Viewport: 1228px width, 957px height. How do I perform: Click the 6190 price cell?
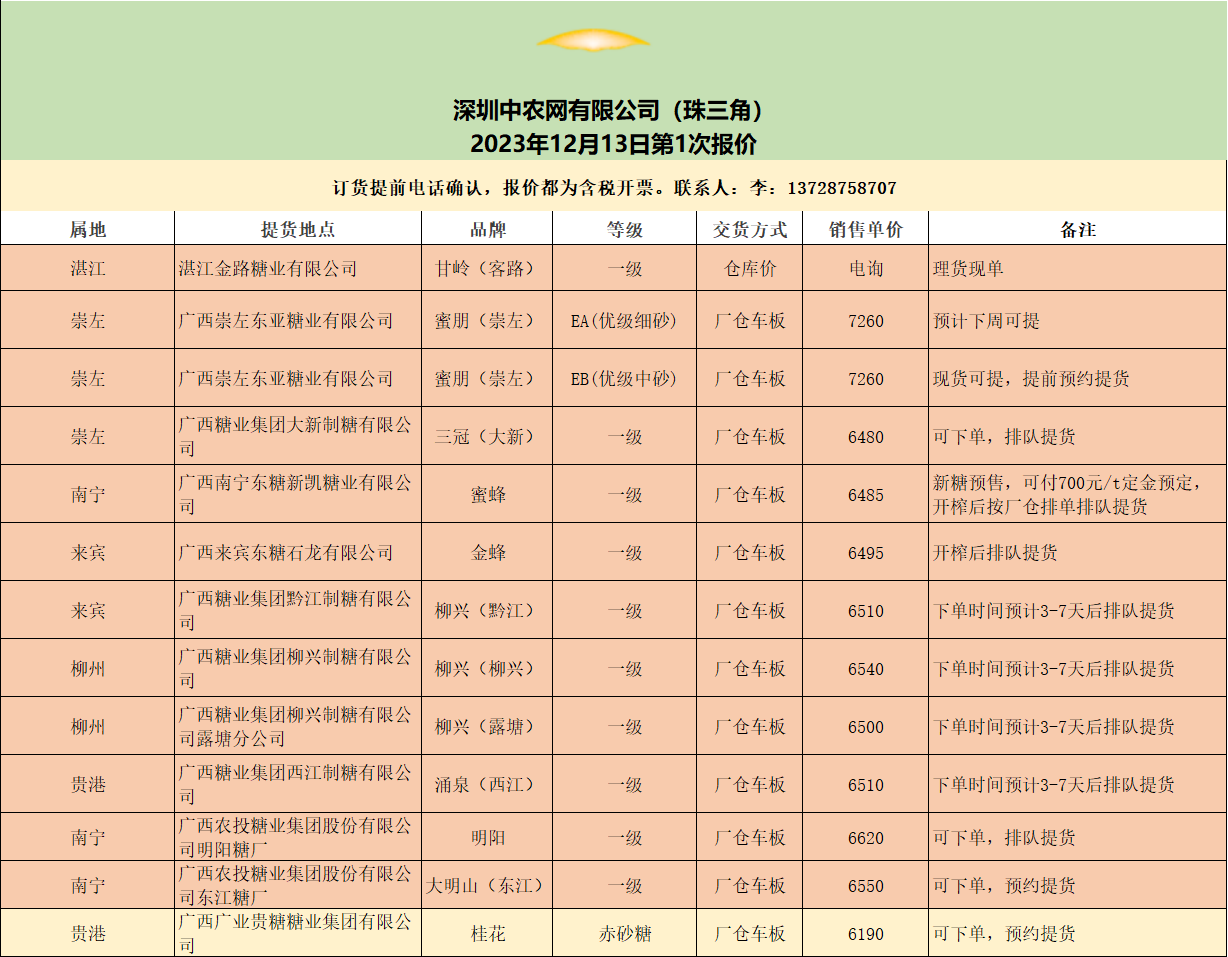tap(865, 934)
